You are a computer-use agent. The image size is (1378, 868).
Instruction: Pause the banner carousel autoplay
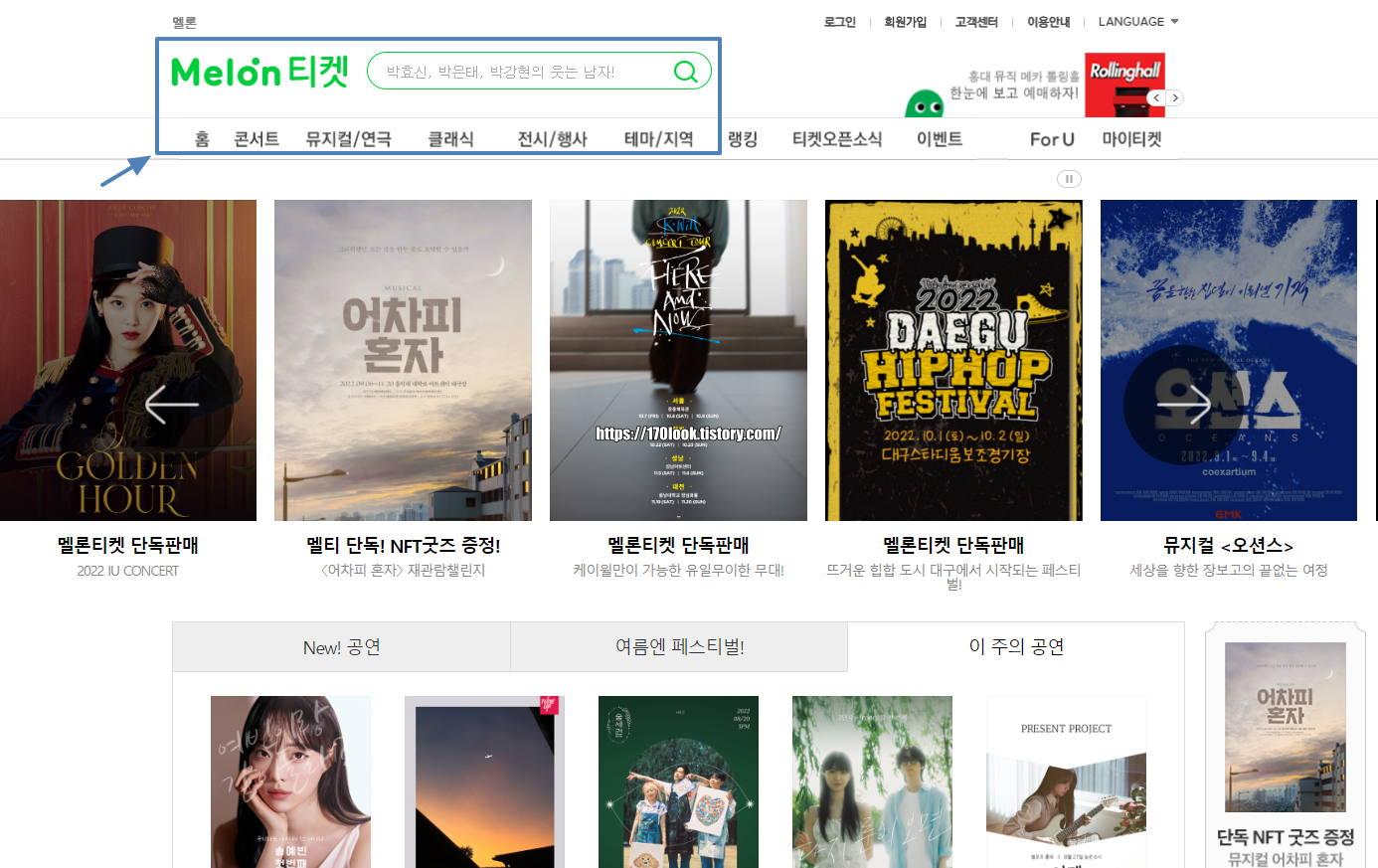tap(1069, 179)
